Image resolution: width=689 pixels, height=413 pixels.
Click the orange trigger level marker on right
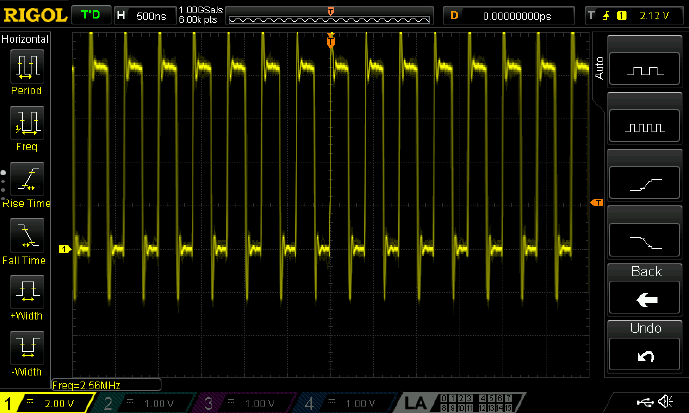pyautogui.click(x=596, y=203)
